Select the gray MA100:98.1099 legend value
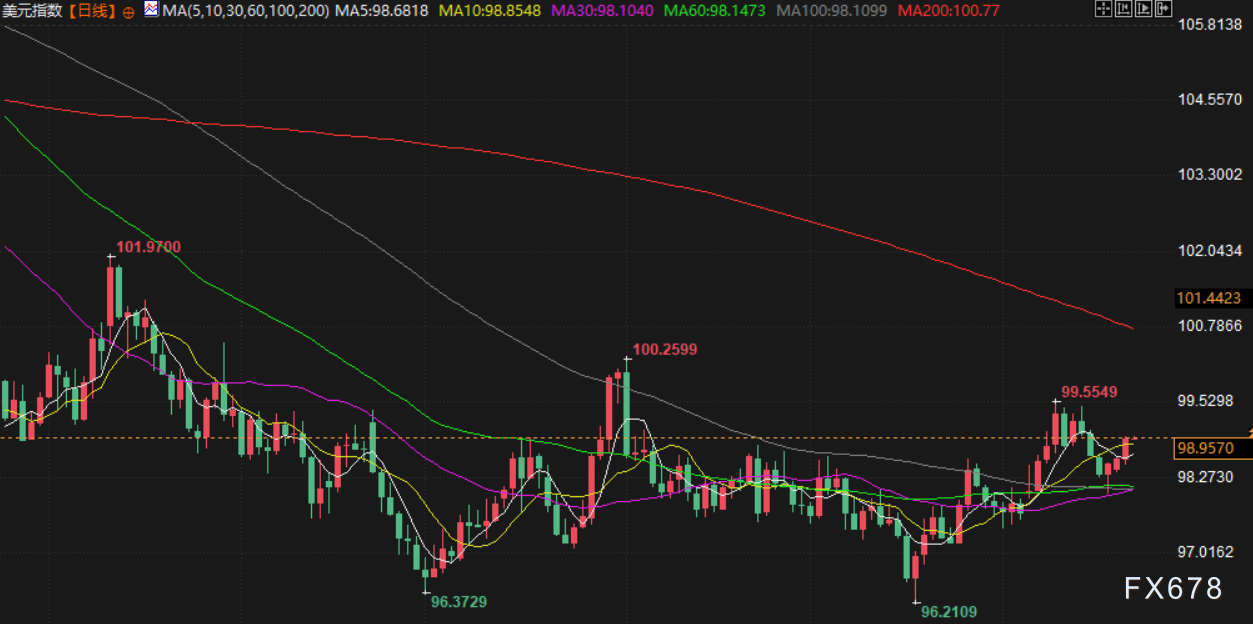This screenshot has height=624, width=1253. pos(832,11)
